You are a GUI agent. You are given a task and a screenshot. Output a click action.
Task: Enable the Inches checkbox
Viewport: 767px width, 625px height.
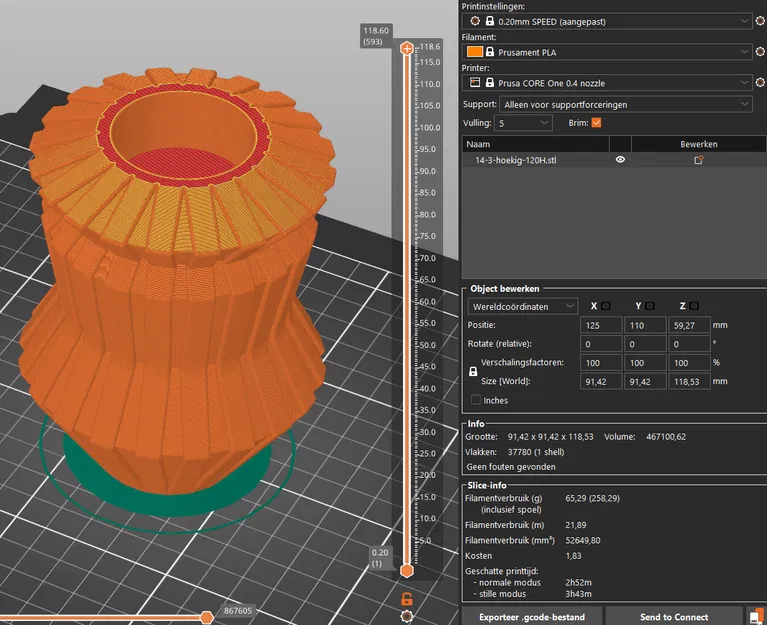coord(475,400)
